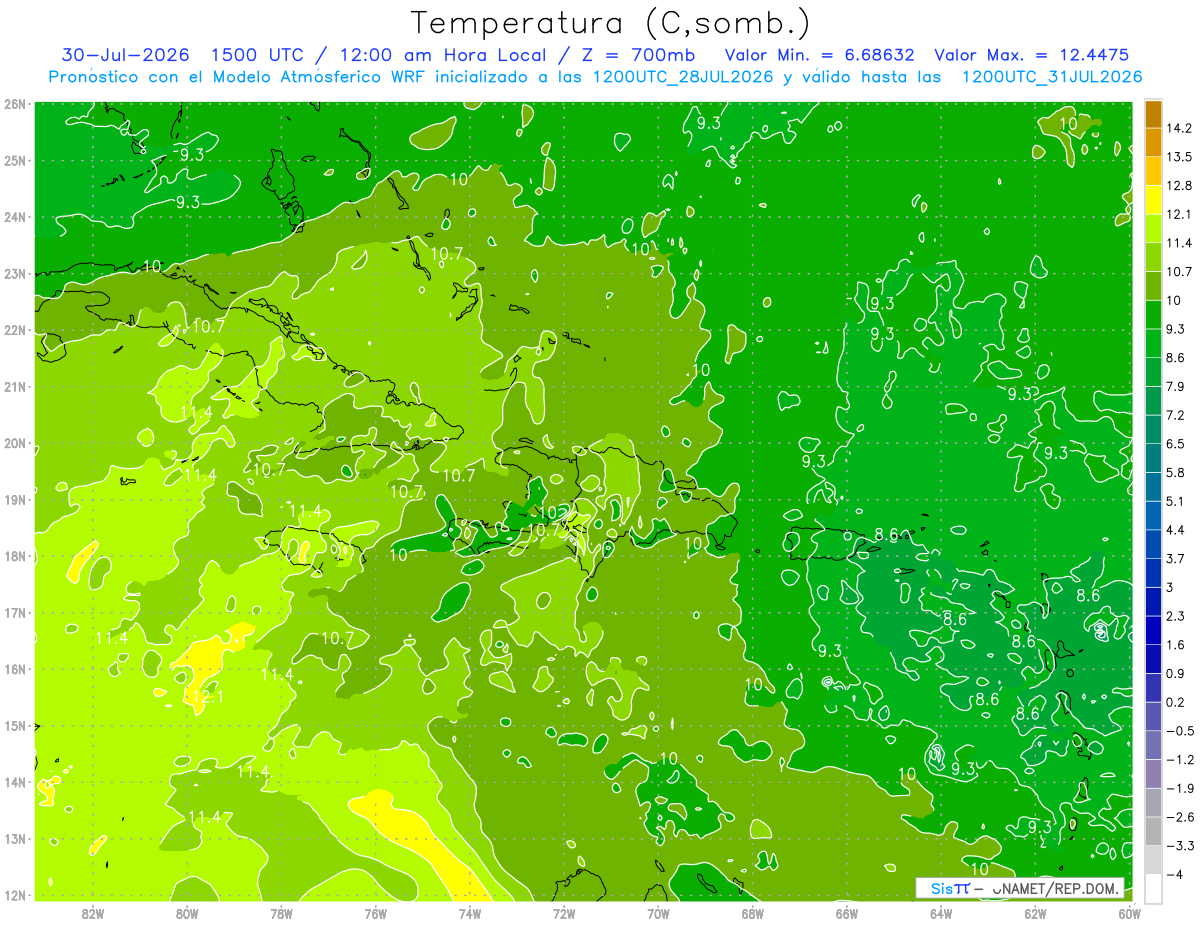Click the legend value 5.1
This screenshot has width=1200, height=927.
click(1175, 501)
